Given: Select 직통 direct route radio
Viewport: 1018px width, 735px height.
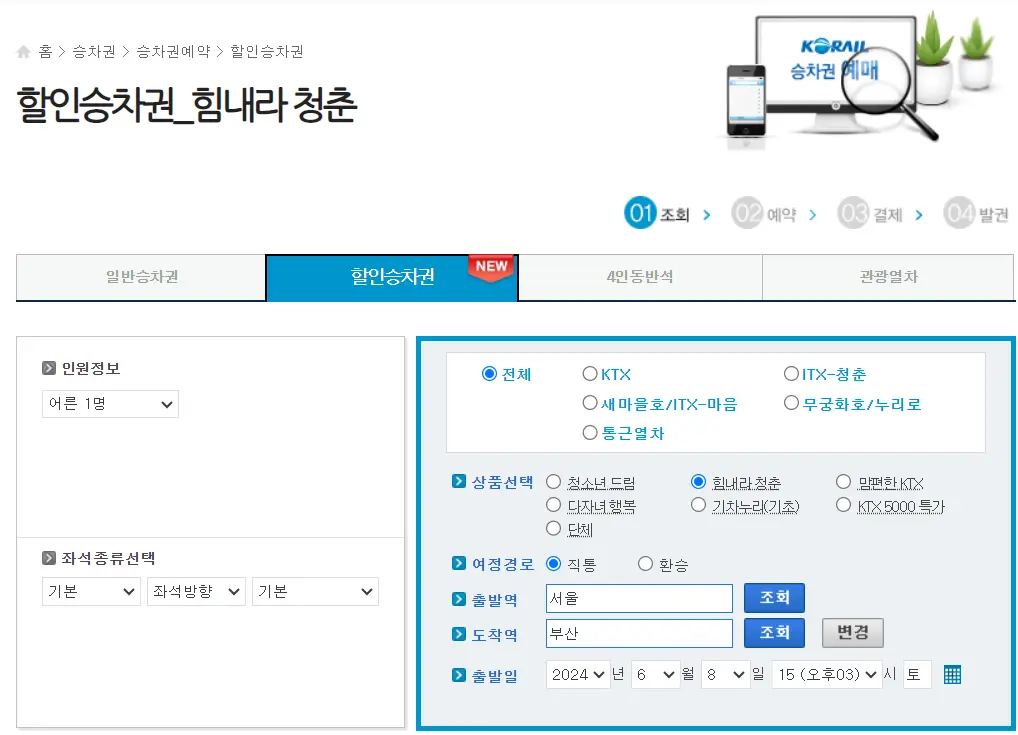Looking at the screenshot, I should point(553,564).
